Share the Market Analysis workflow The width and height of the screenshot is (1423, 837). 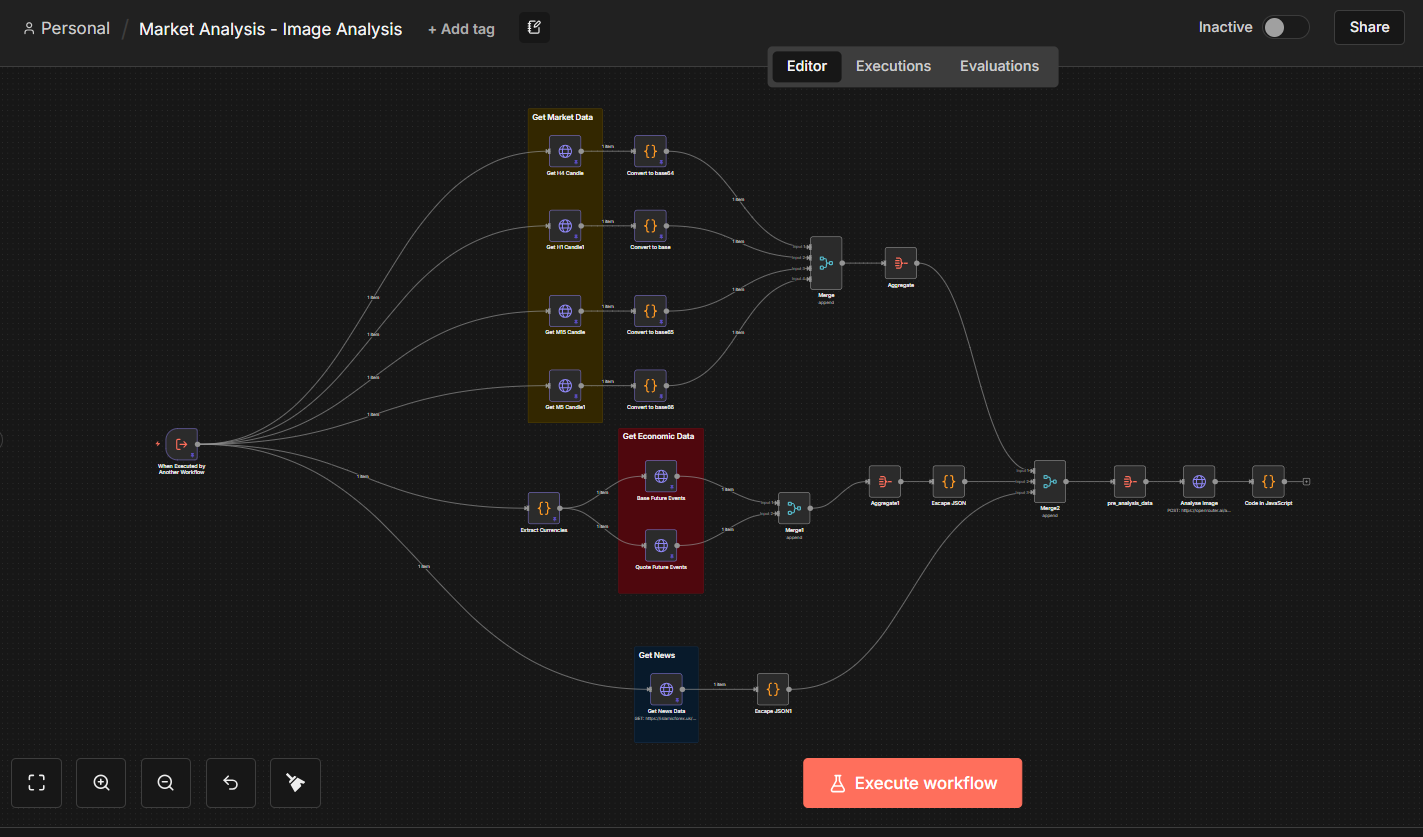1368,27
